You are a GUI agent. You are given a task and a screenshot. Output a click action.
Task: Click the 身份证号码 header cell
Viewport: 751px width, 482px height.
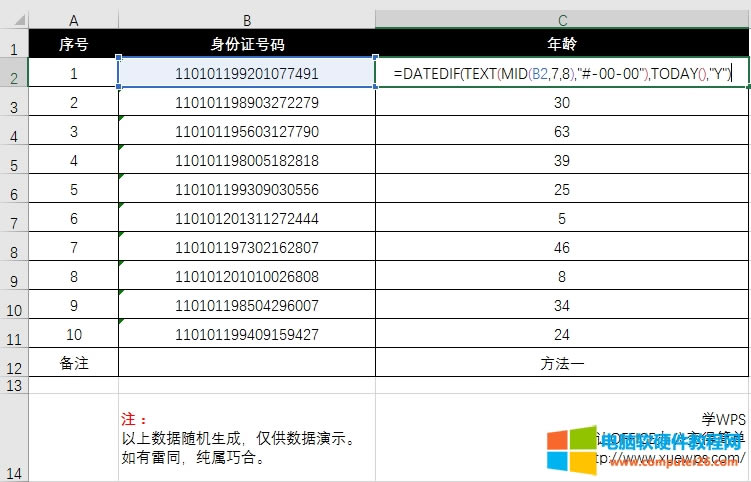click(247, 44)
